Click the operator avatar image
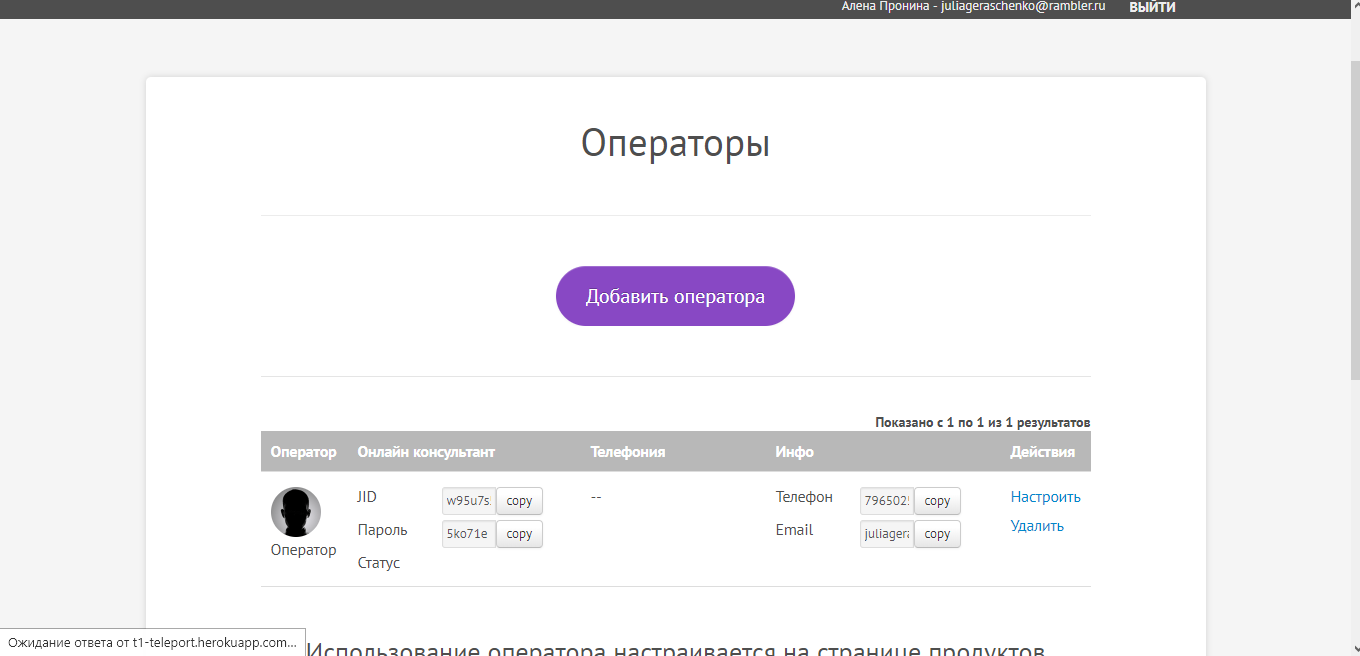This screenshot has height=656, width=1360. [296, 511]
